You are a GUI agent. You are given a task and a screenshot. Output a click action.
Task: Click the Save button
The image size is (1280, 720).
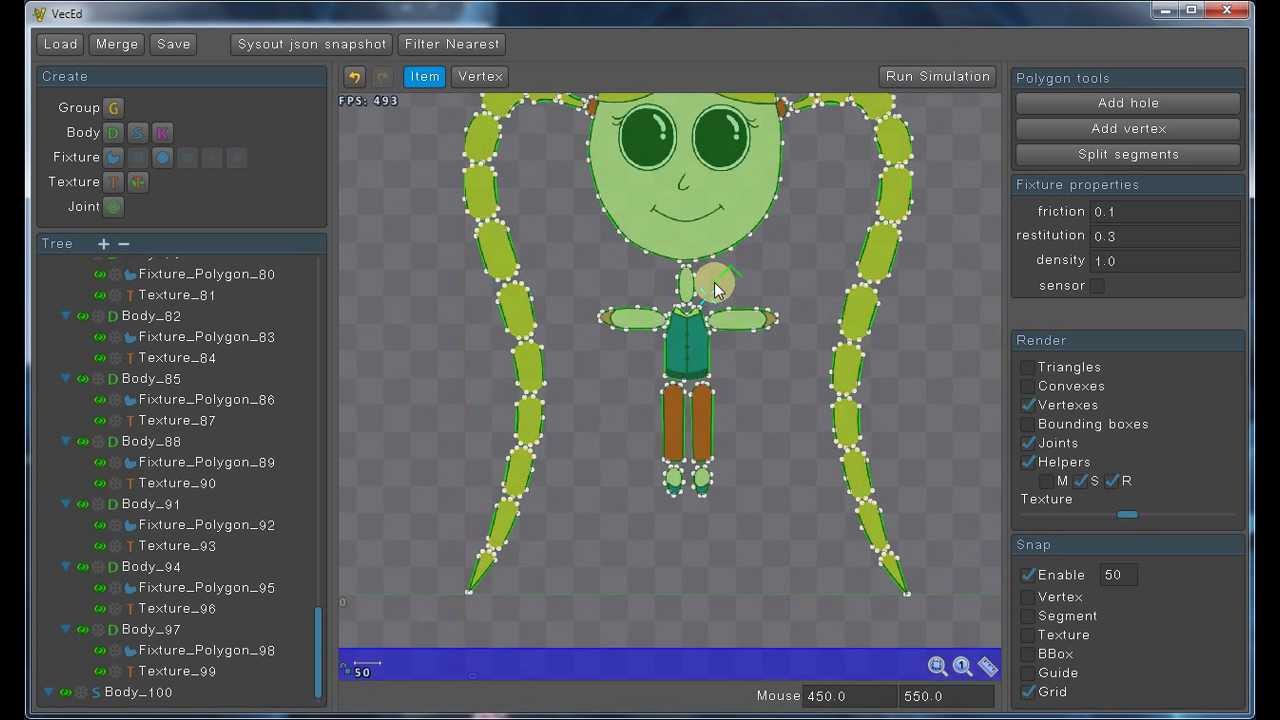coord(173,44)
